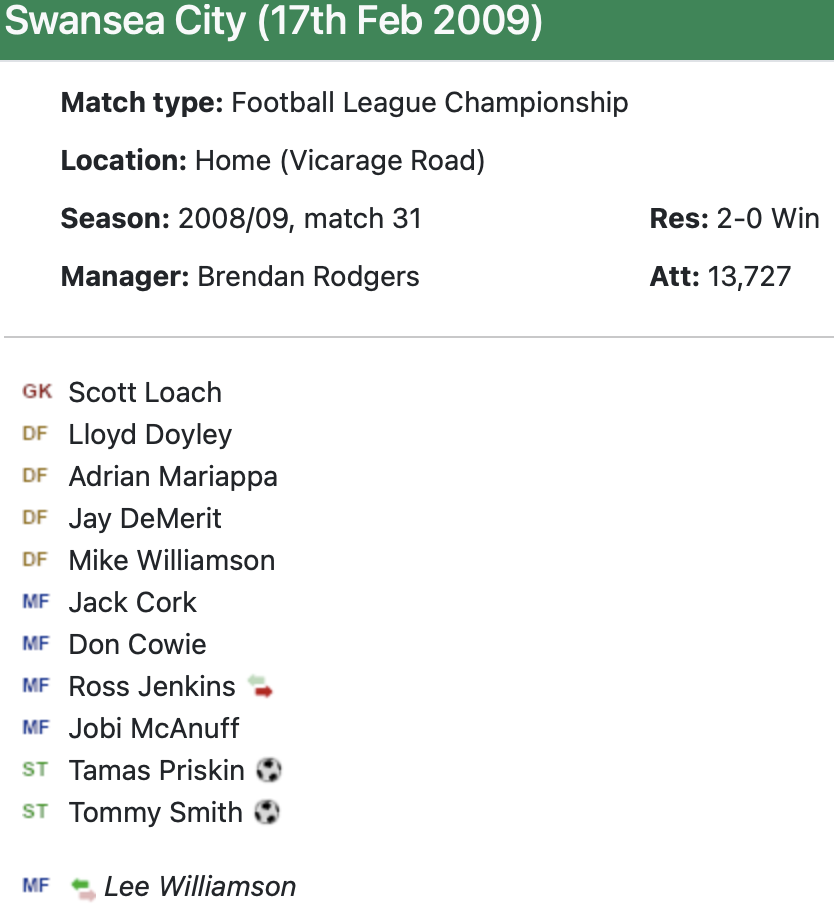Click the goal ball icon beside Tamas Priskin

(x=269, y=770)
